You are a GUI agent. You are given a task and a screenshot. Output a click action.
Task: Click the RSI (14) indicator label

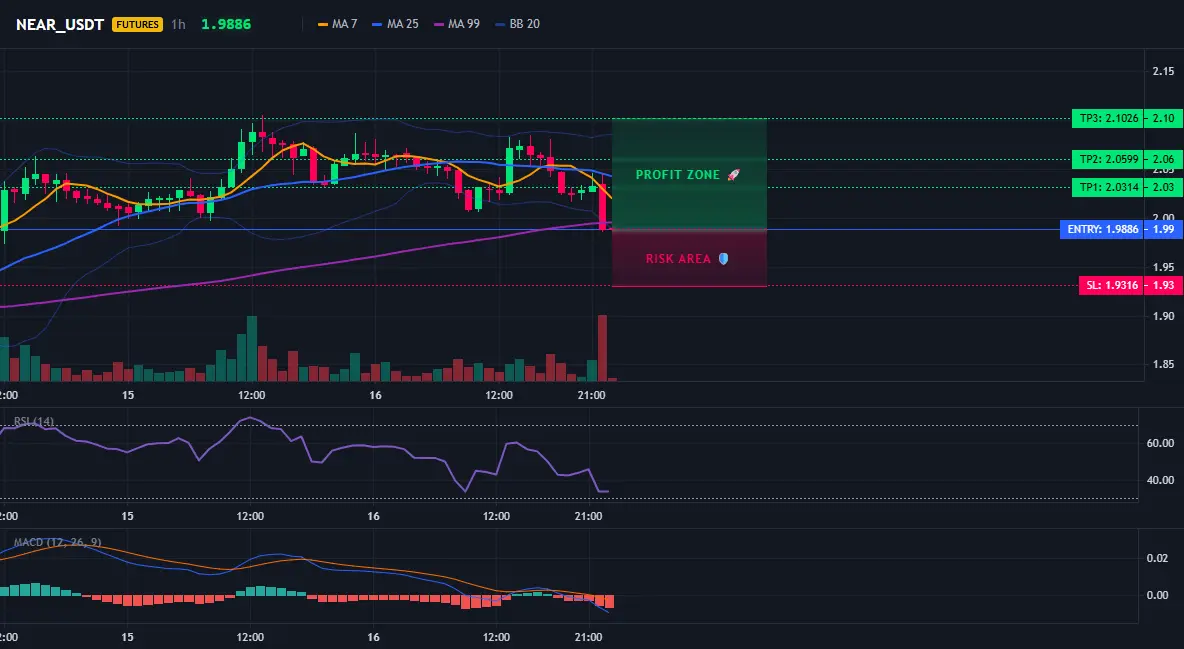(x=34, y=421)
